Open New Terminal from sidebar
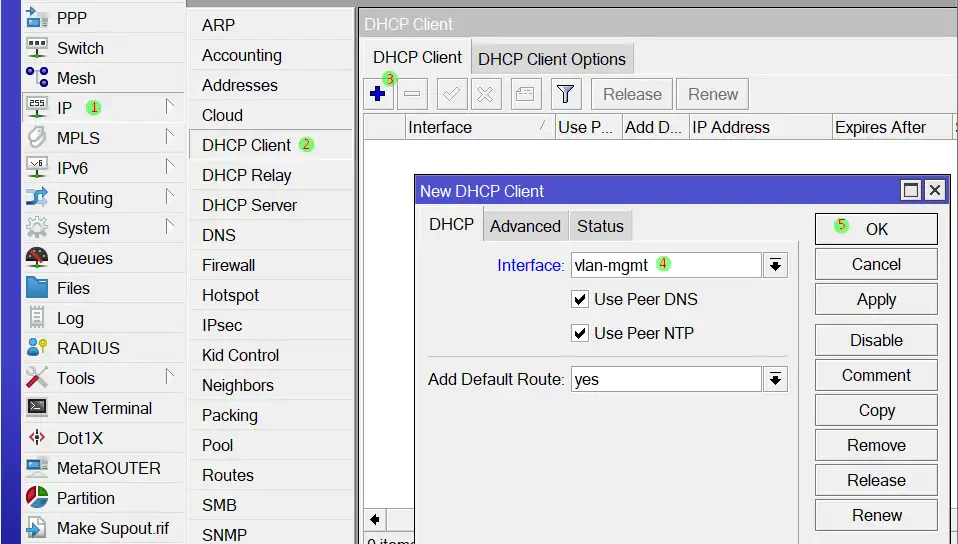 coord(104,408)
